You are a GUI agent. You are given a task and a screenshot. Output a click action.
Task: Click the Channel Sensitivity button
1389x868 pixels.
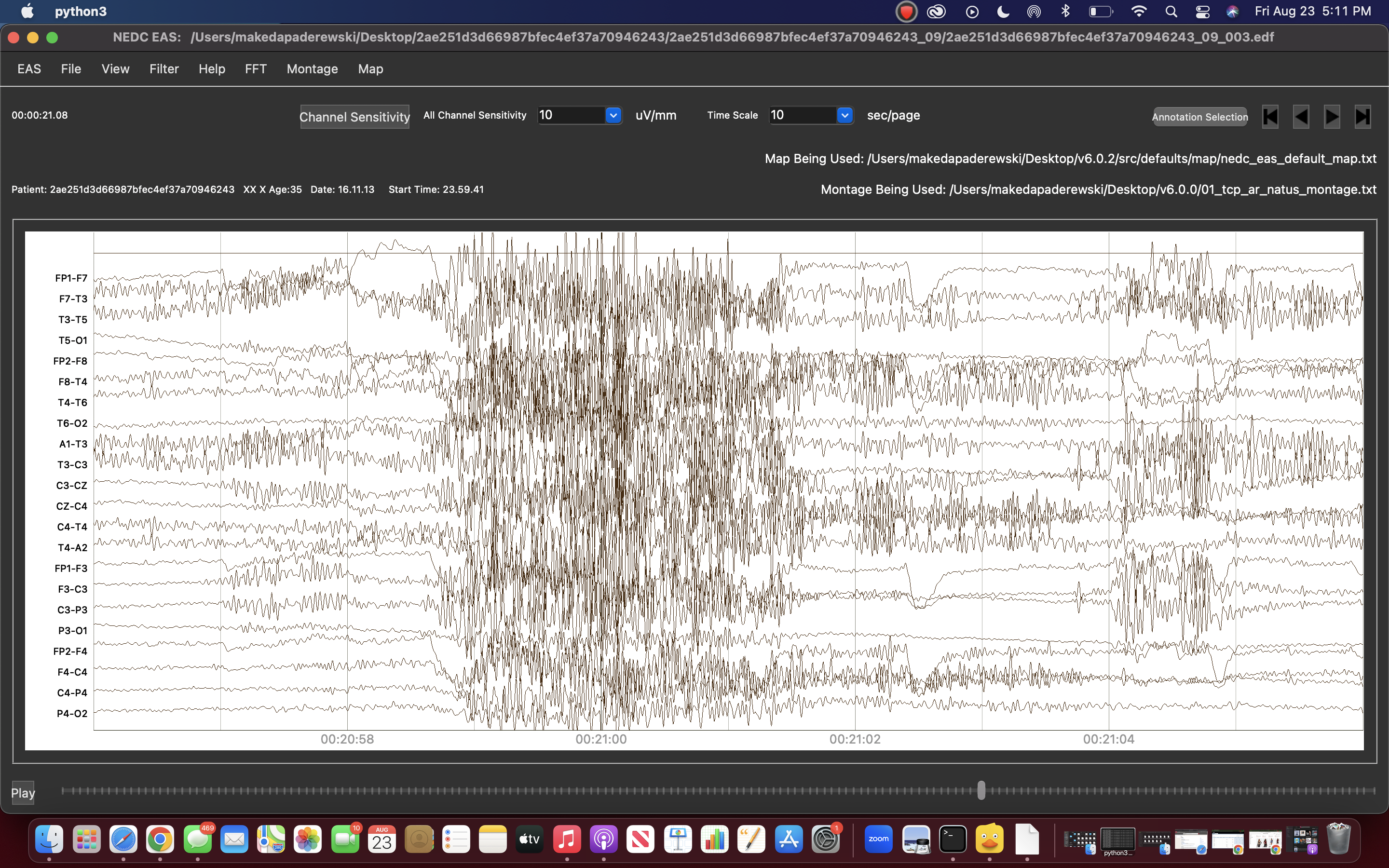(x=354, y=117)
